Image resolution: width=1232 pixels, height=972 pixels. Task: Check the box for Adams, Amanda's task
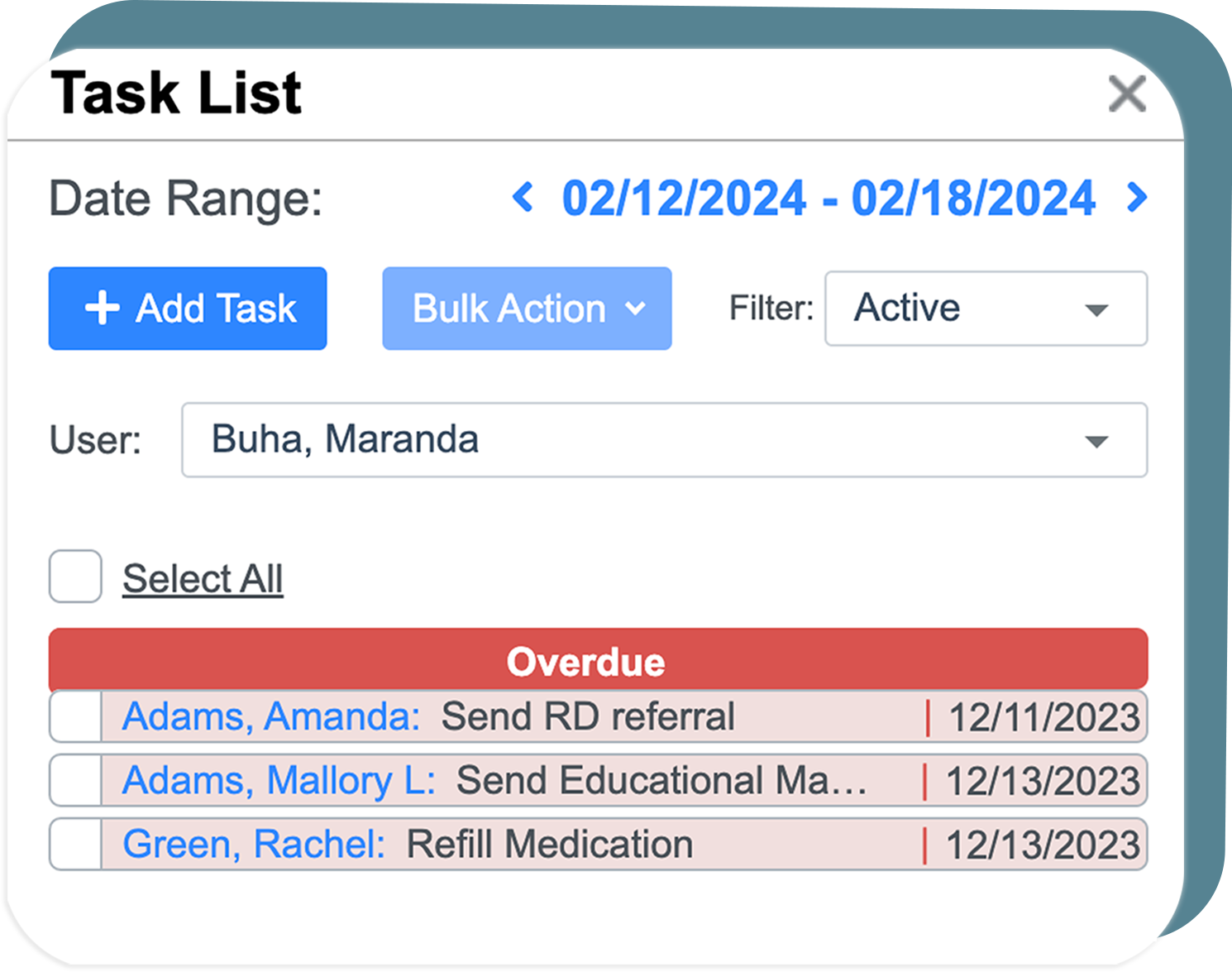74,716
